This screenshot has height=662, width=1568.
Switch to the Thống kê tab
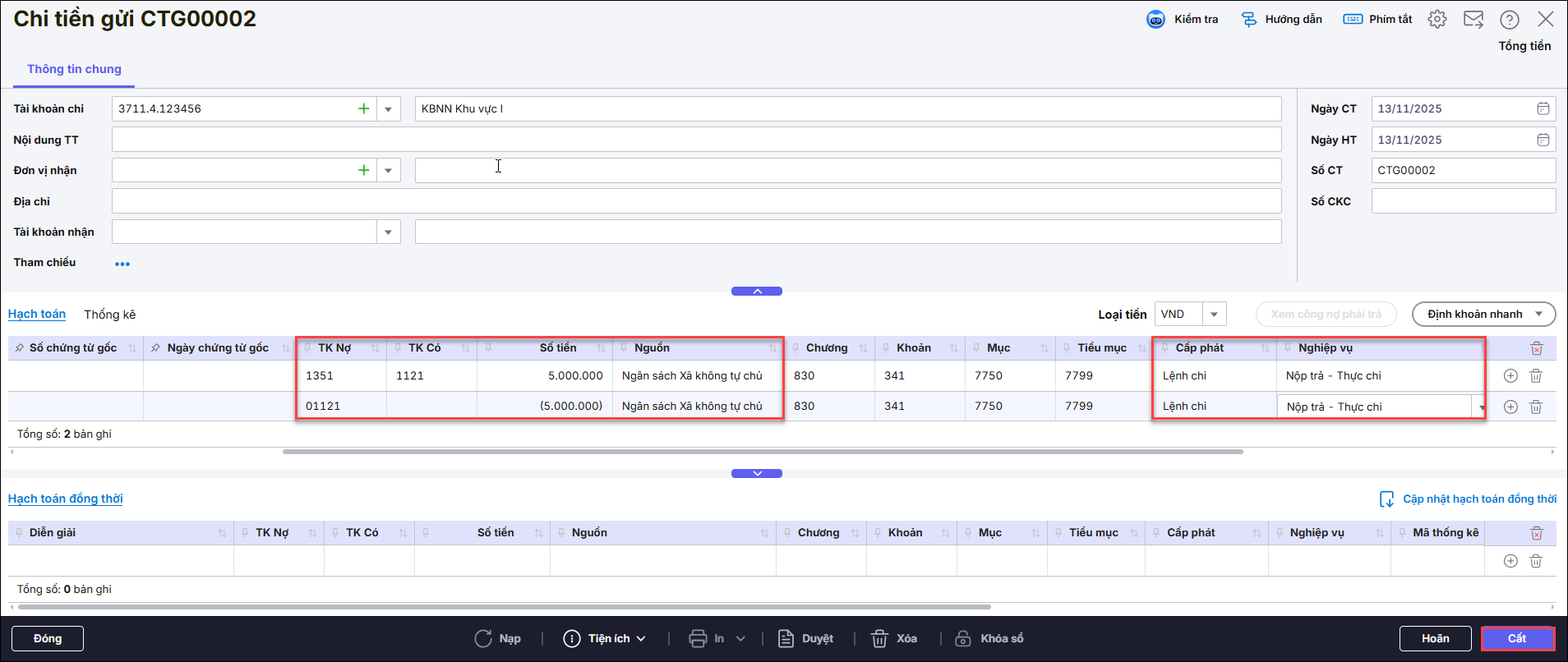pos(109,315)
